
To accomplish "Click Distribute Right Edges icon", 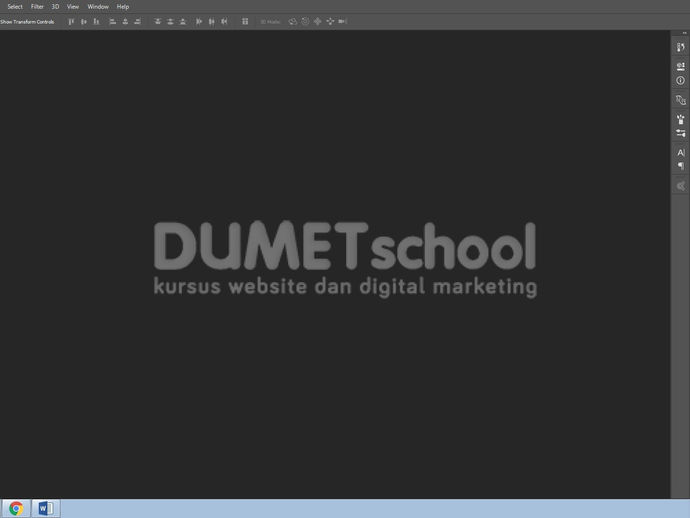I will pyautogui.click(x=224, y=22).
